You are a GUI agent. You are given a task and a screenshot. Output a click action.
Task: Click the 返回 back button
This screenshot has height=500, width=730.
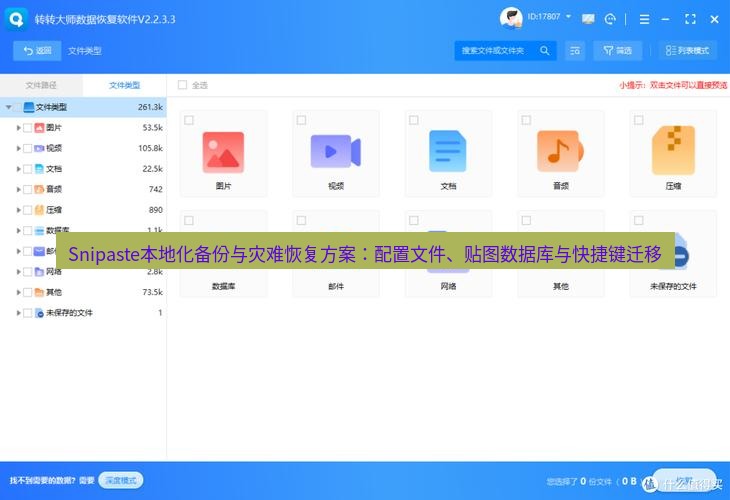coord(37,50)
